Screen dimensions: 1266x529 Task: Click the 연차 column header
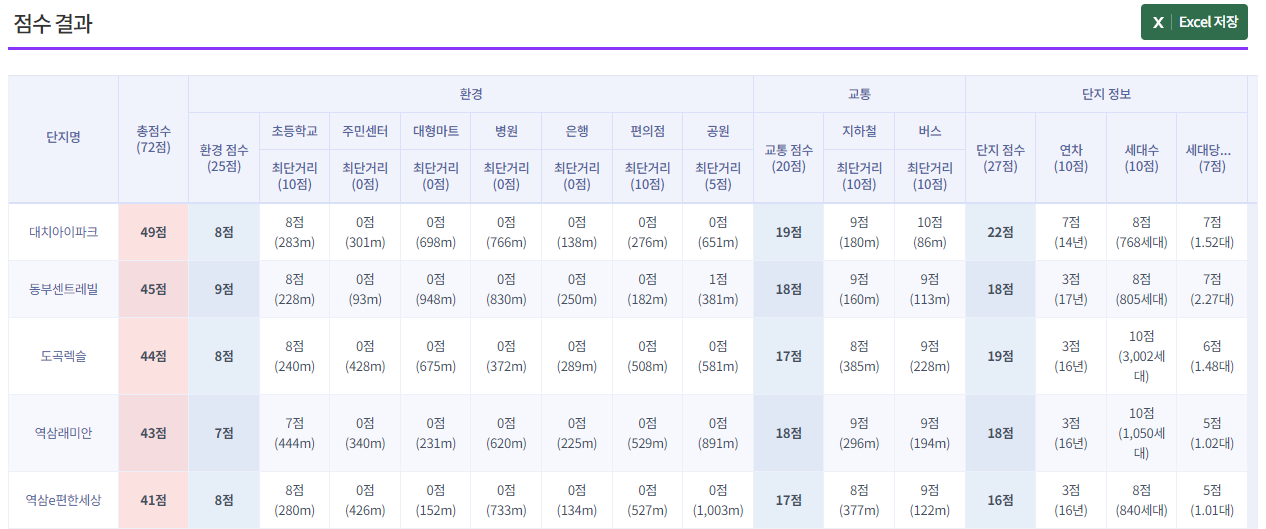1071,158
